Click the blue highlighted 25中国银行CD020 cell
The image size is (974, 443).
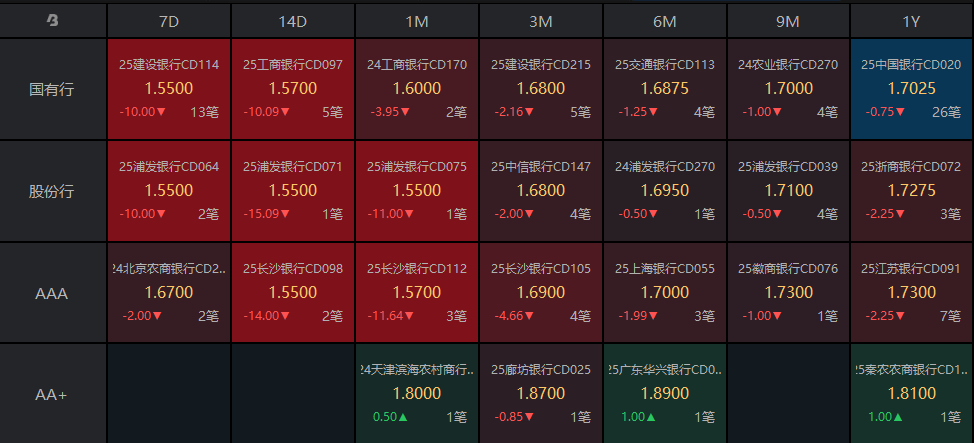[912, 89]
